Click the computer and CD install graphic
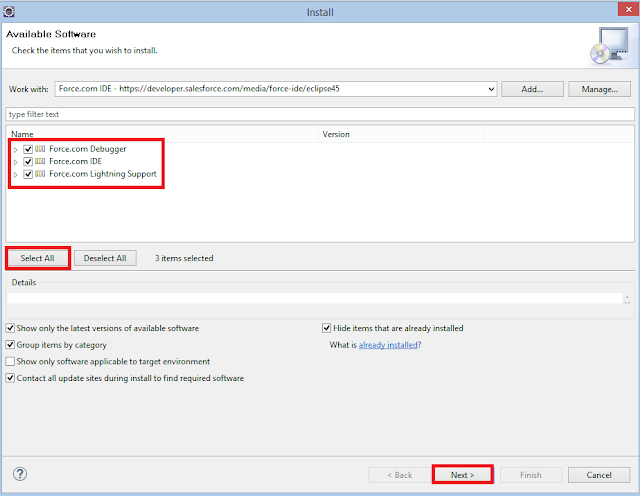This screenshot has width=640, height=496. 610,46
